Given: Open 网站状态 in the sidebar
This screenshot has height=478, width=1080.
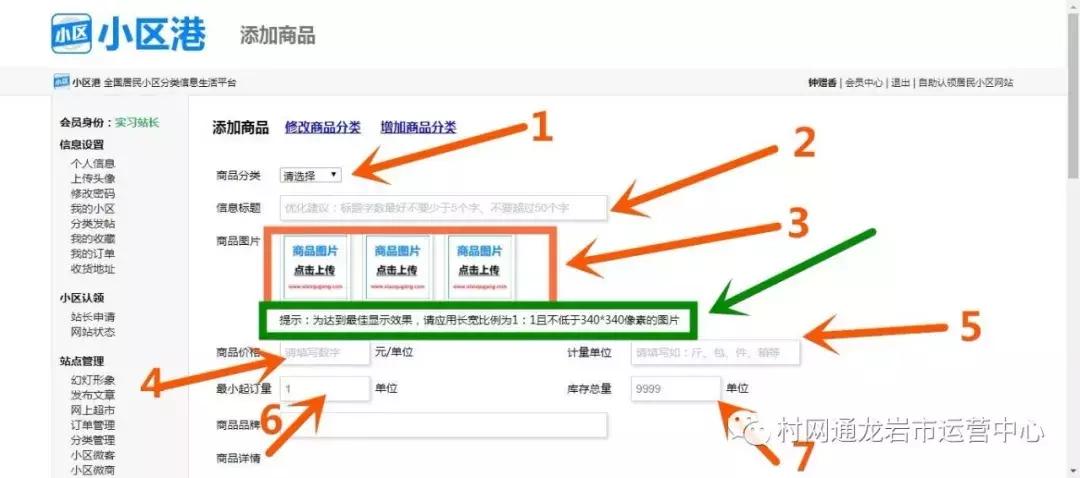Looking at the screenshot, I should pos(92,332).
